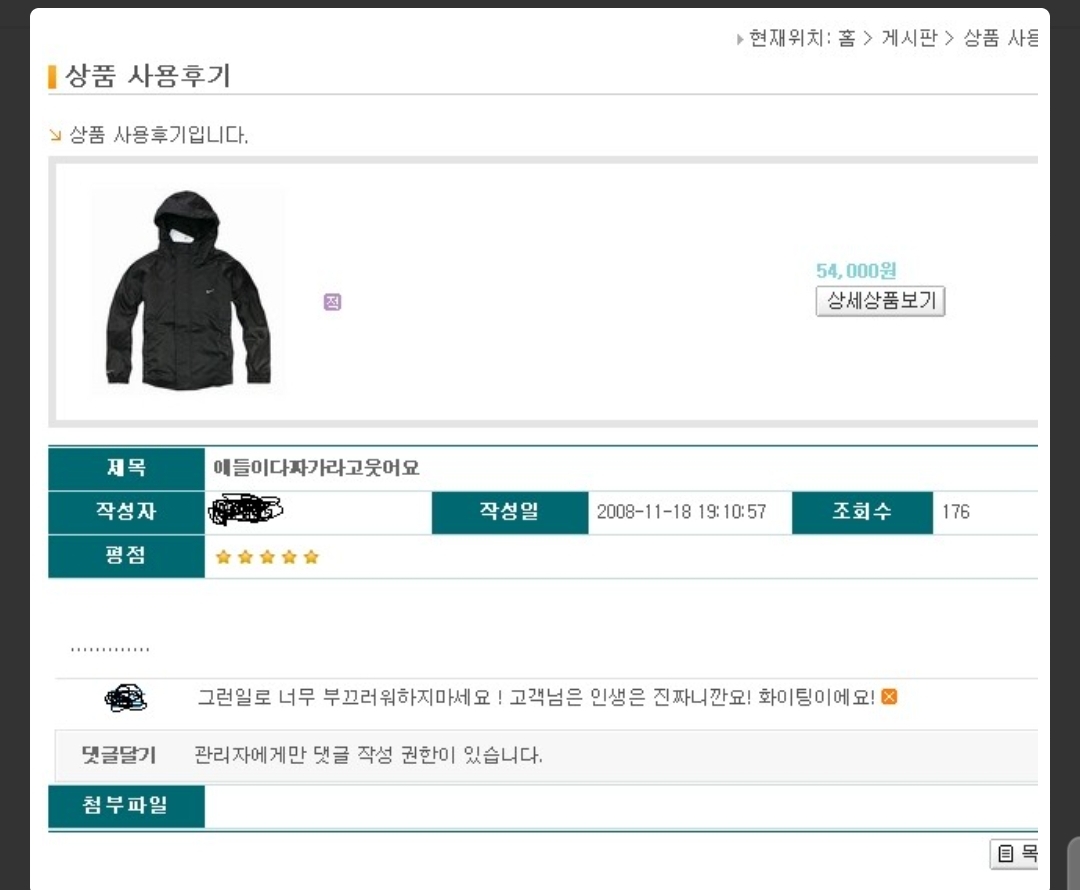This screenshot has width=1080, height=890.
Task: Click the orange bar beside 상품 사용후기 heading
Action: [52, 76]
